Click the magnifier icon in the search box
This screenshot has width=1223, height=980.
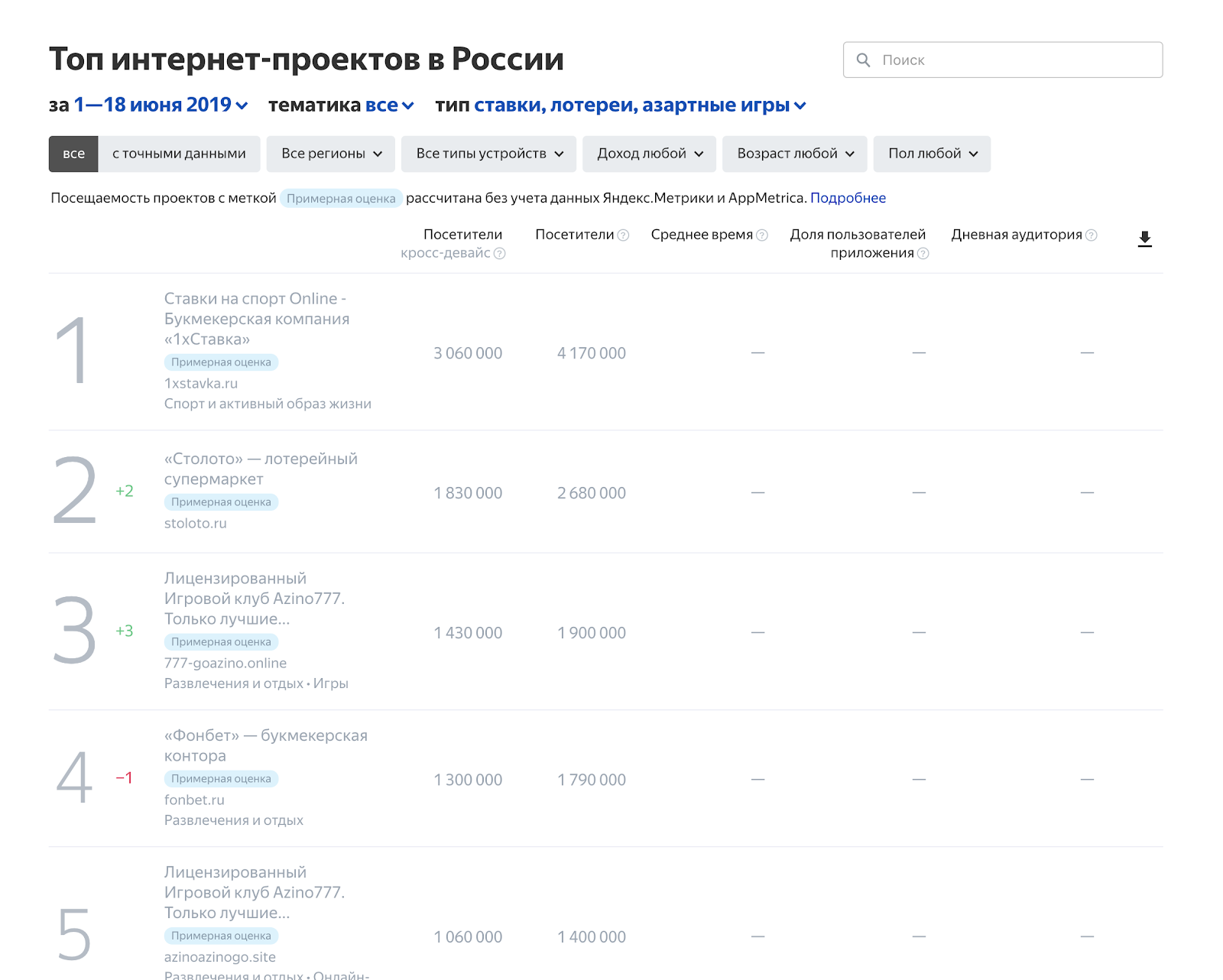pyautogui.click(x=863, y=60)
